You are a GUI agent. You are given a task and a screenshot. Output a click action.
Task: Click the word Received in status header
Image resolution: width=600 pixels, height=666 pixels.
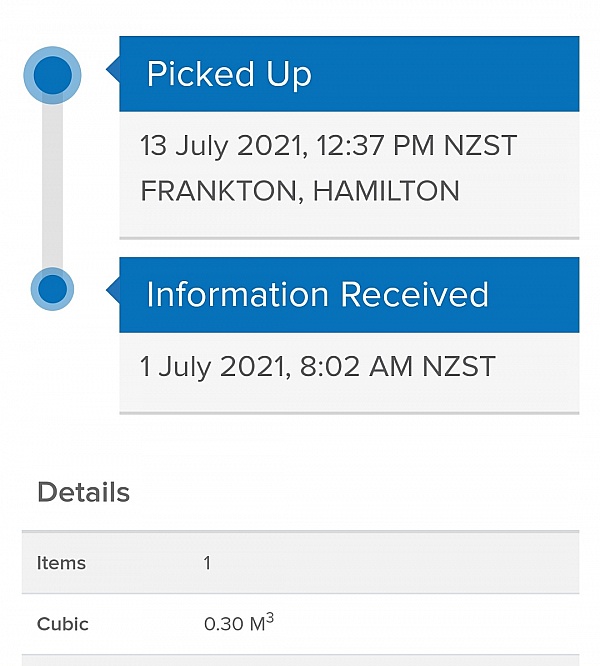415,294
